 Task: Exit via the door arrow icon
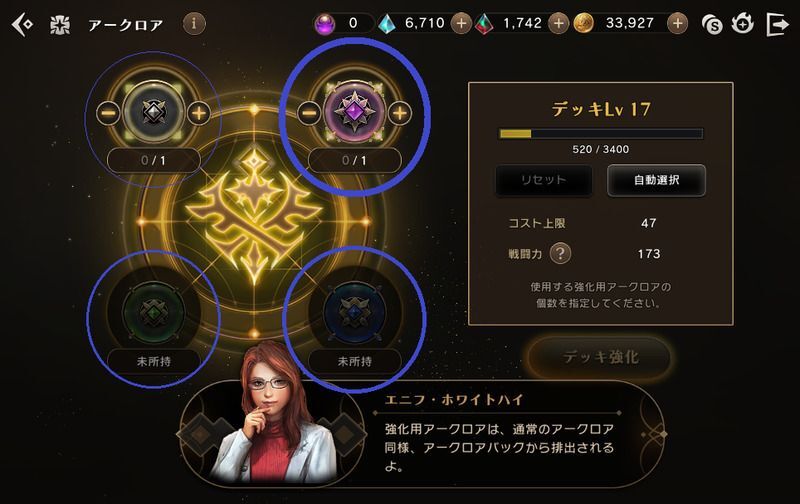pos(777,24)
